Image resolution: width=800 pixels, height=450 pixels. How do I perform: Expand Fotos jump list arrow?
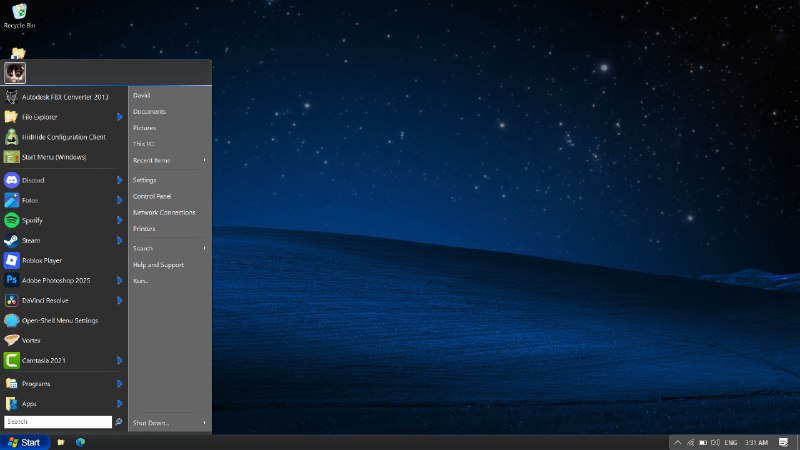pos(119,200)
